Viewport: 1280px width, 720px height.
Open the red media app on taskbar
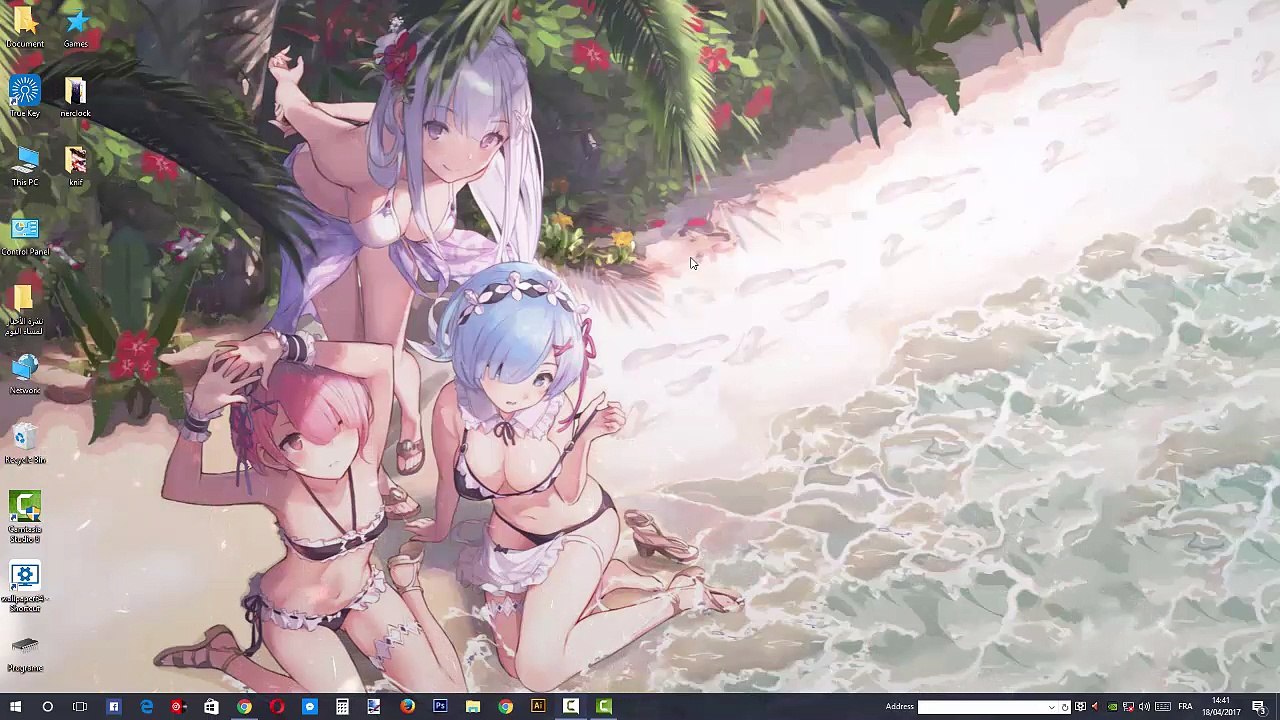click(178, 706)
